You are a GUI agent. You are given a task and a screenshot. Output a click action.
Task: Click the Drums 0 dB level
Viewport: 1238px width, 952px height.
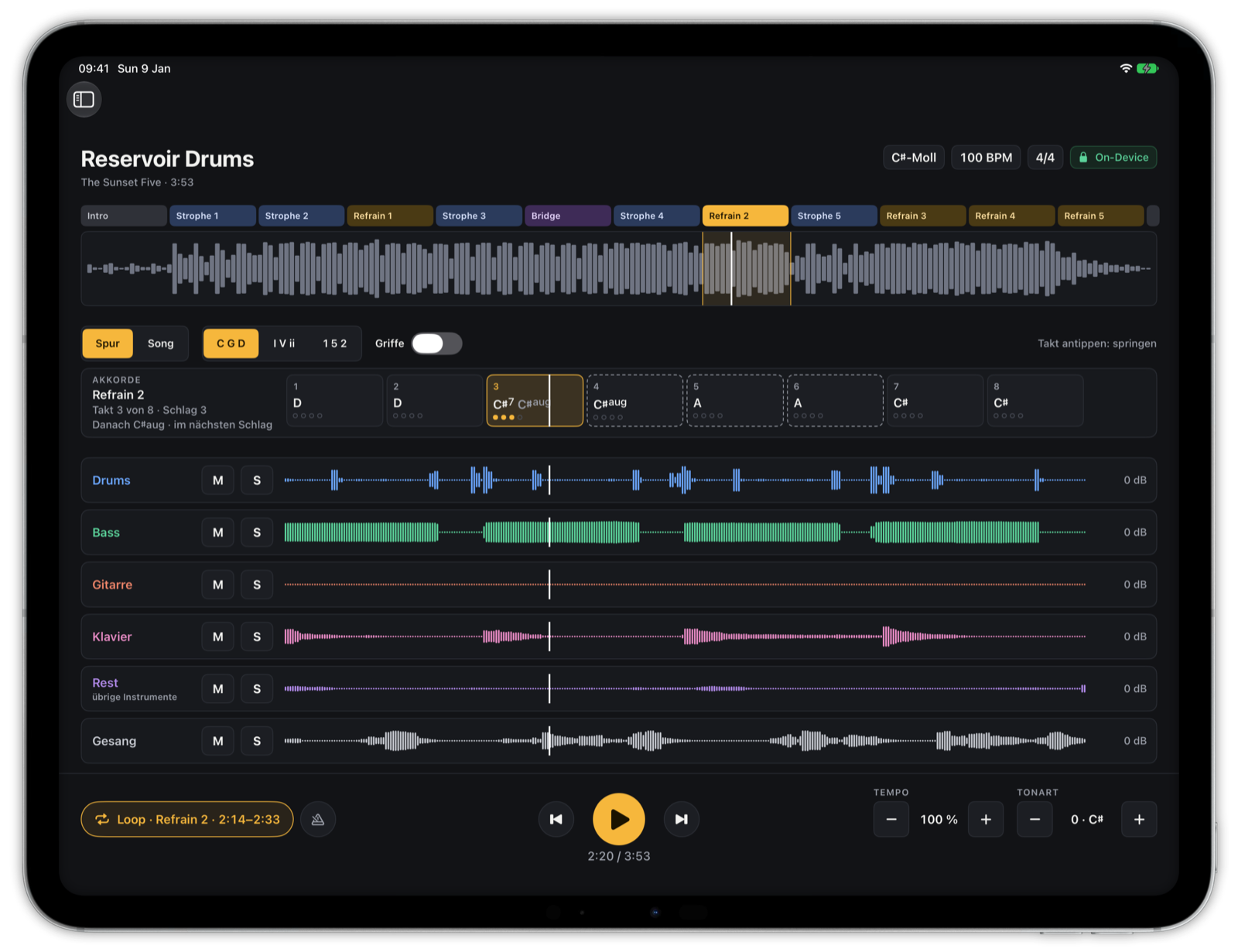pyautogui.click(x=1135, y=480)
